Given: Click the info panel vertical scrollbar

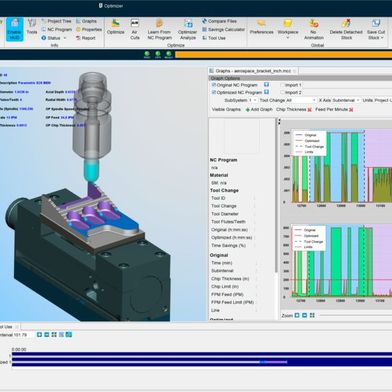Looking at the screenshot, I should pyautogui.click(x=276, y=195).
